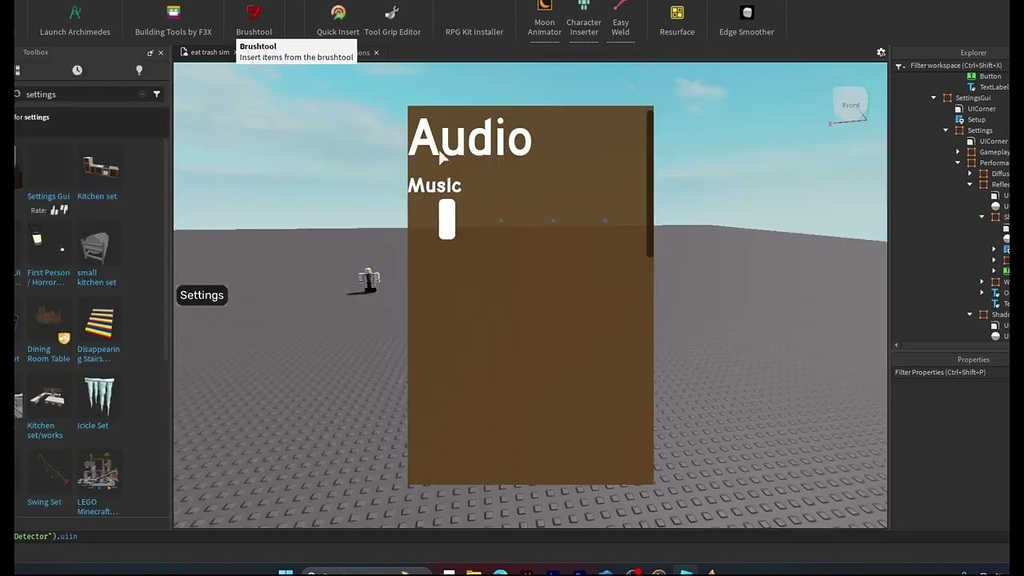Collapse the Performance section in Explorer
Image resolution: width=1024 pixels, height=576 pixels.
point(959,162)
